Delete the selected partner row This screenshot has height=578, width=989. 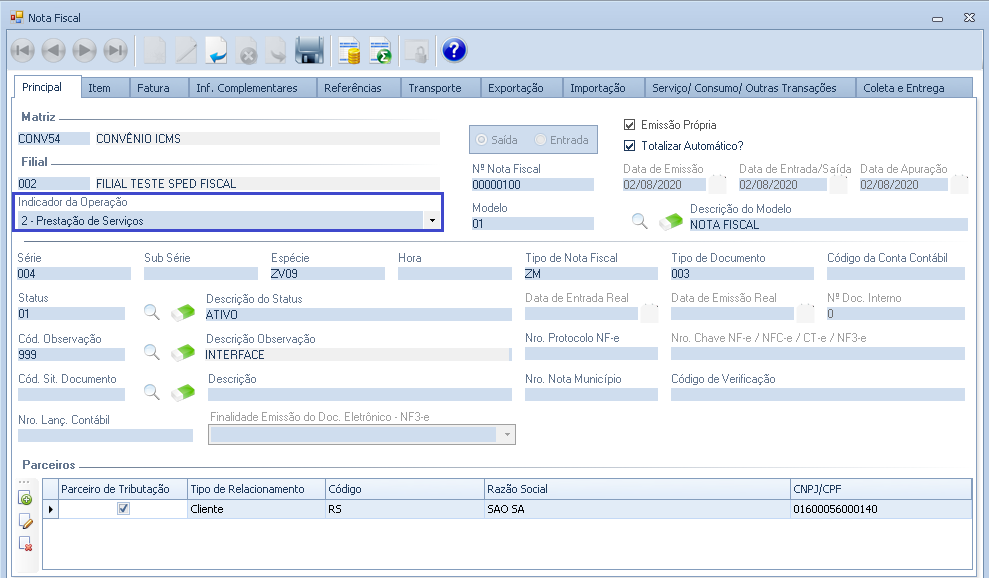click(x=26, y=543)
